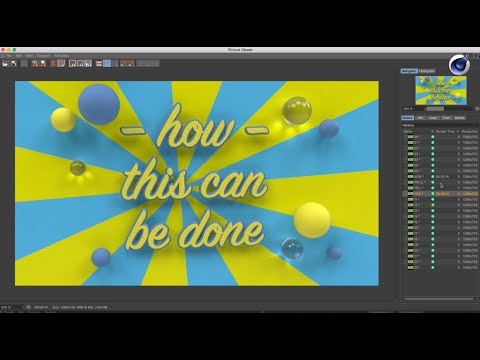Click the Navigator preview thumbnail

click(x=441, y=90)
